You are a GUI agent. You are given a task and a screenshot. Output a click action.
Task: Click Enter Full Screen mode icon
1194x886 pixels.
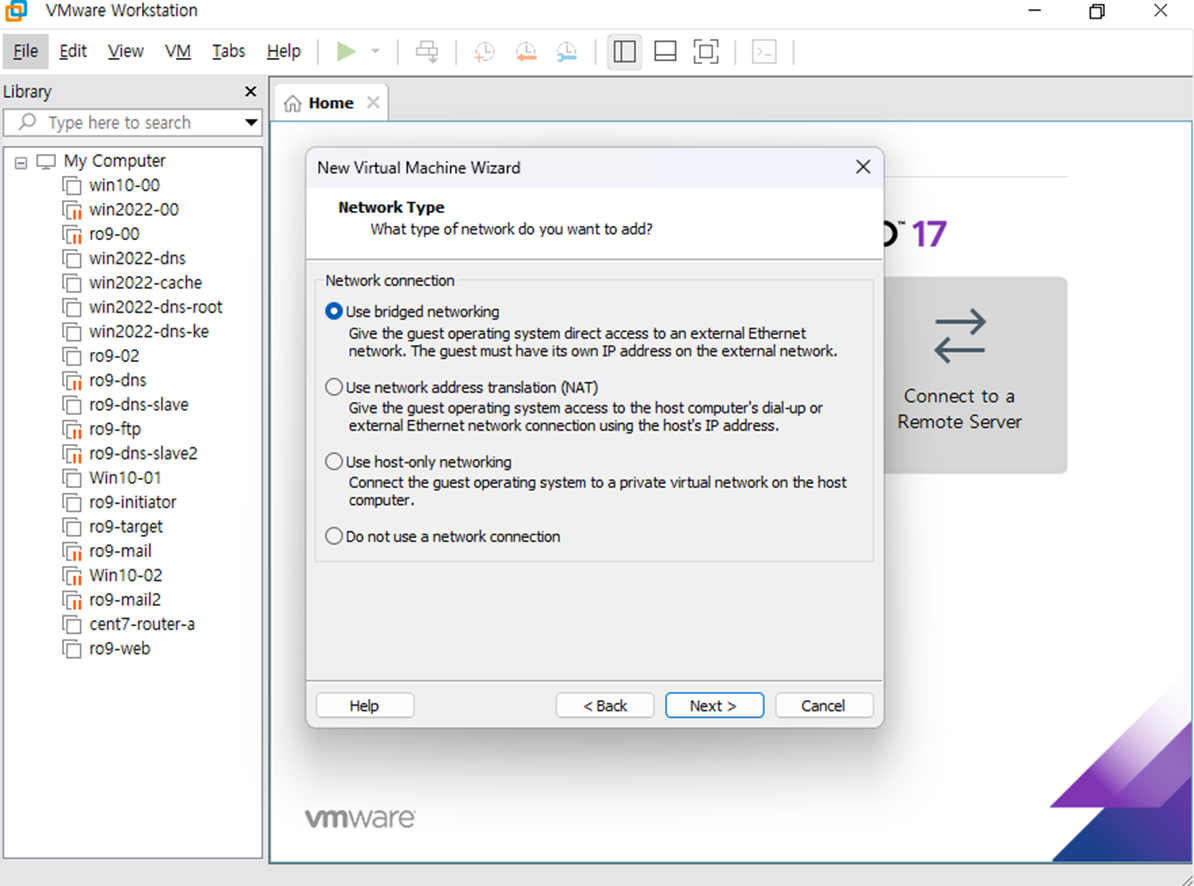click(706, 52)
